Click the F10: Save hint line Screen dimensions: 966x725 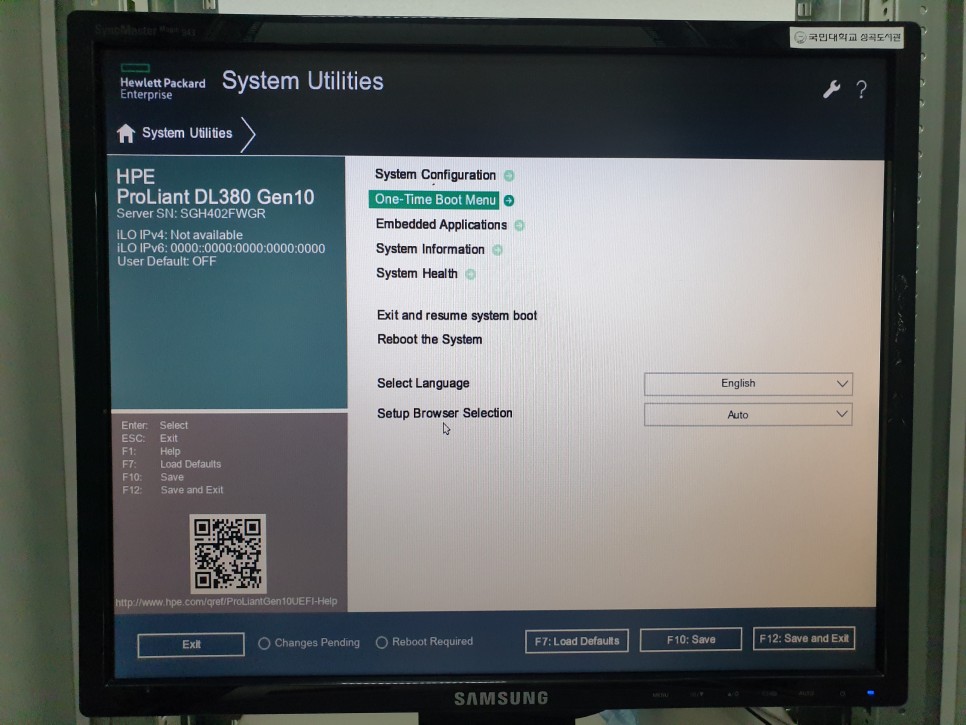[x=153, y=477]
